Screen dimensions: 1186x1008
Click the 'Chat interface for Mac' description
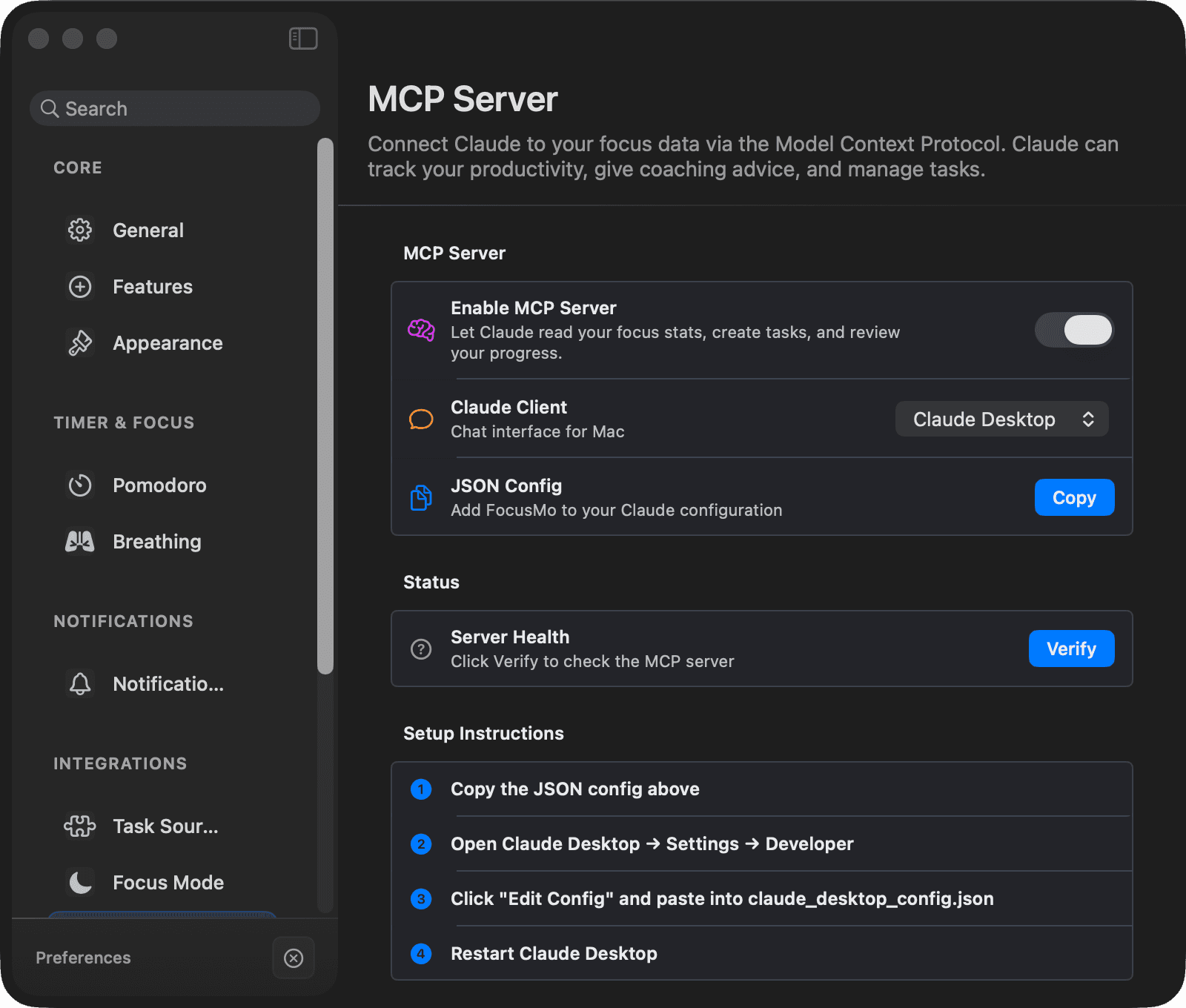coord(537,431)
